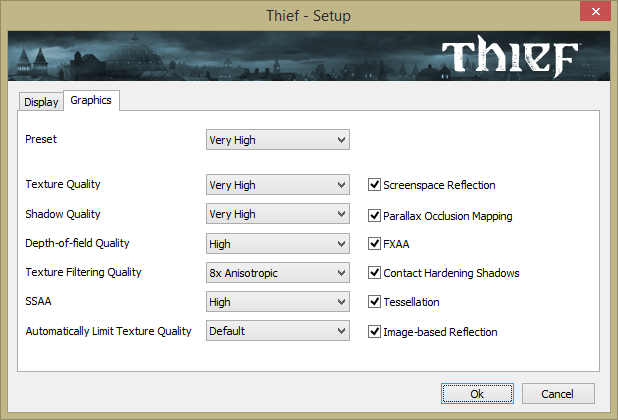Click the "Thief - Setup" window title
618x420 pixels.
pyautogui.click(x=308, y=16)
